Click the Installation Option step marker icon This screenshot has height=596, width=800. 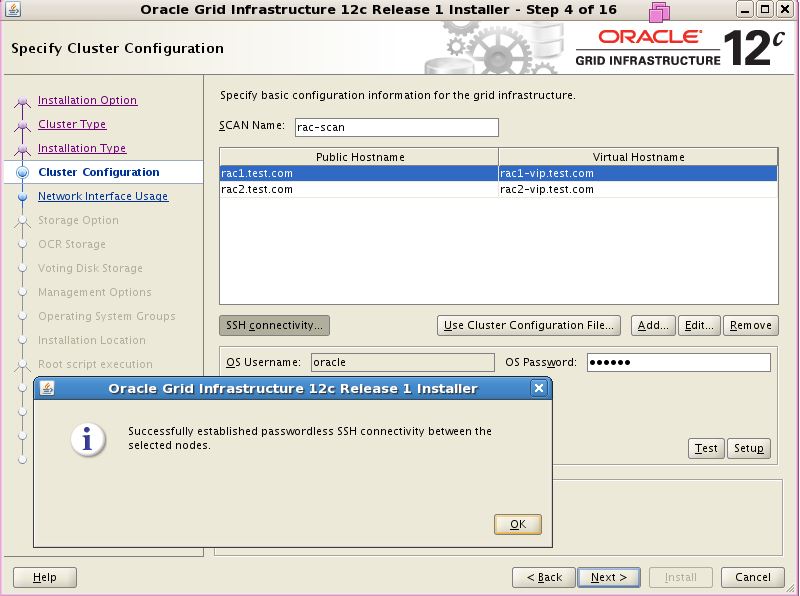point(22,102)
